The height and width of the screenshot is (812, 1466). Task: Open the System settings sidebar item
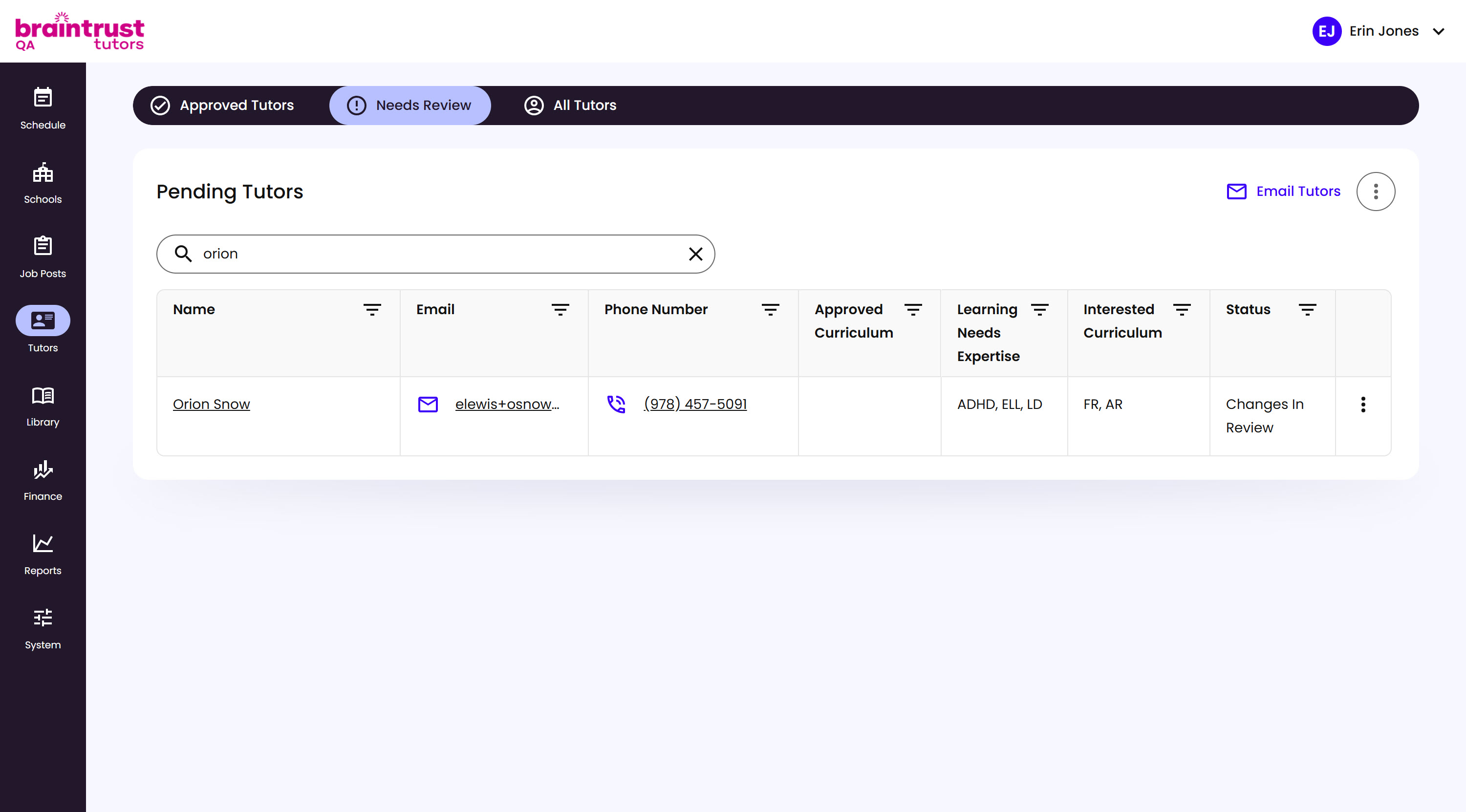43,628
